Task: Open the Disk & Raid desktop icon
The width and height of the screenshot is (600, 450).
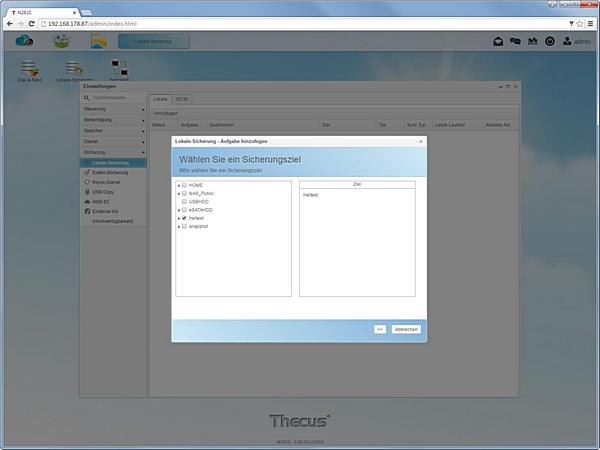Action: 29,68
